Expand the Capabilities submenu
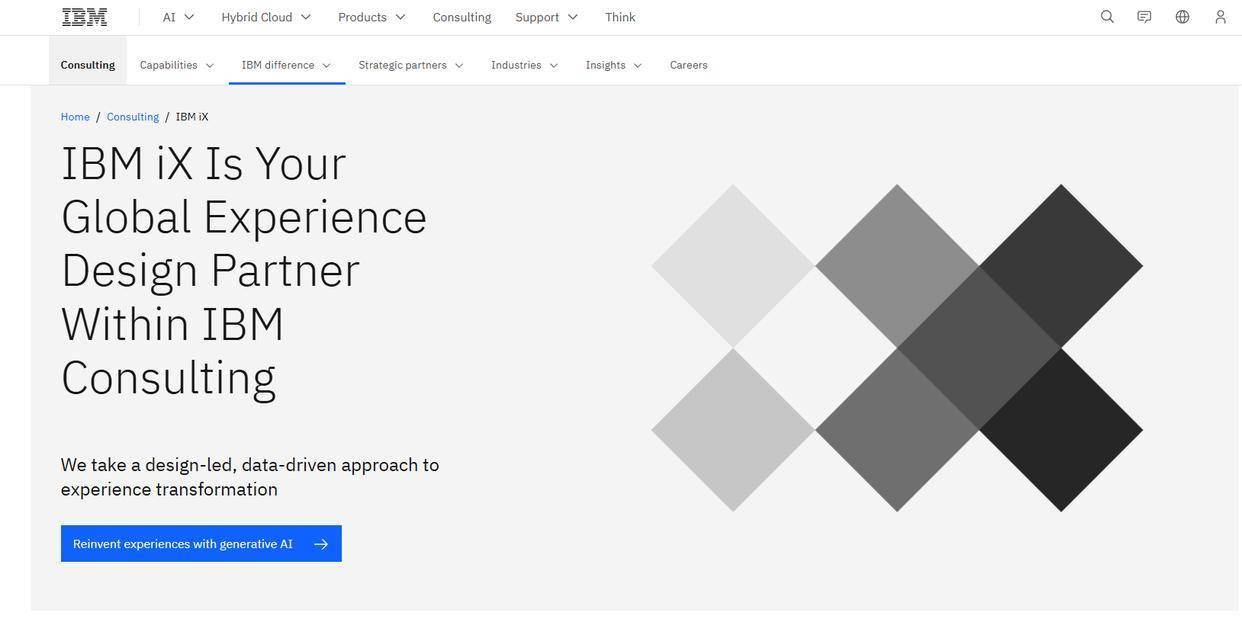This screenshot has height=635, width=1242. point(177,65)
